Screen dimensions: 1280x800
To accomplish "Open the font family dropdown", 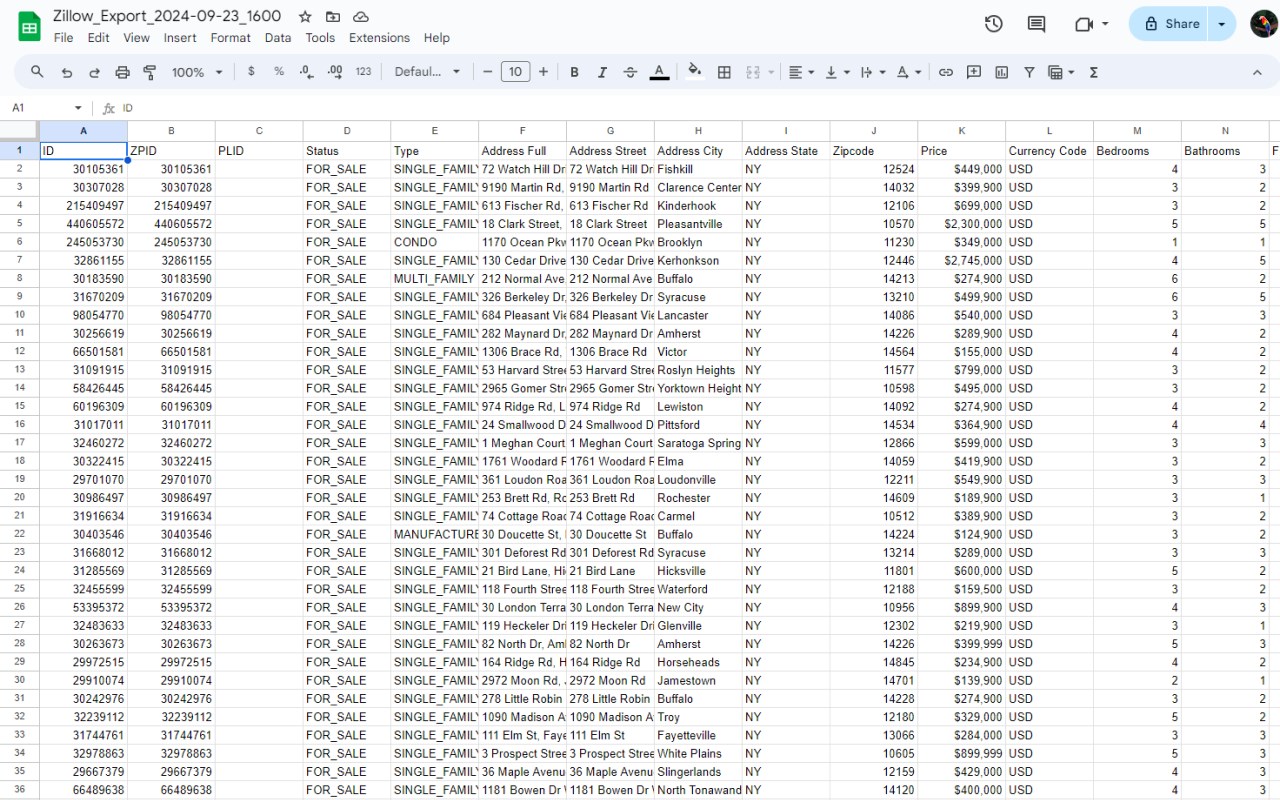I will (427, 72).
